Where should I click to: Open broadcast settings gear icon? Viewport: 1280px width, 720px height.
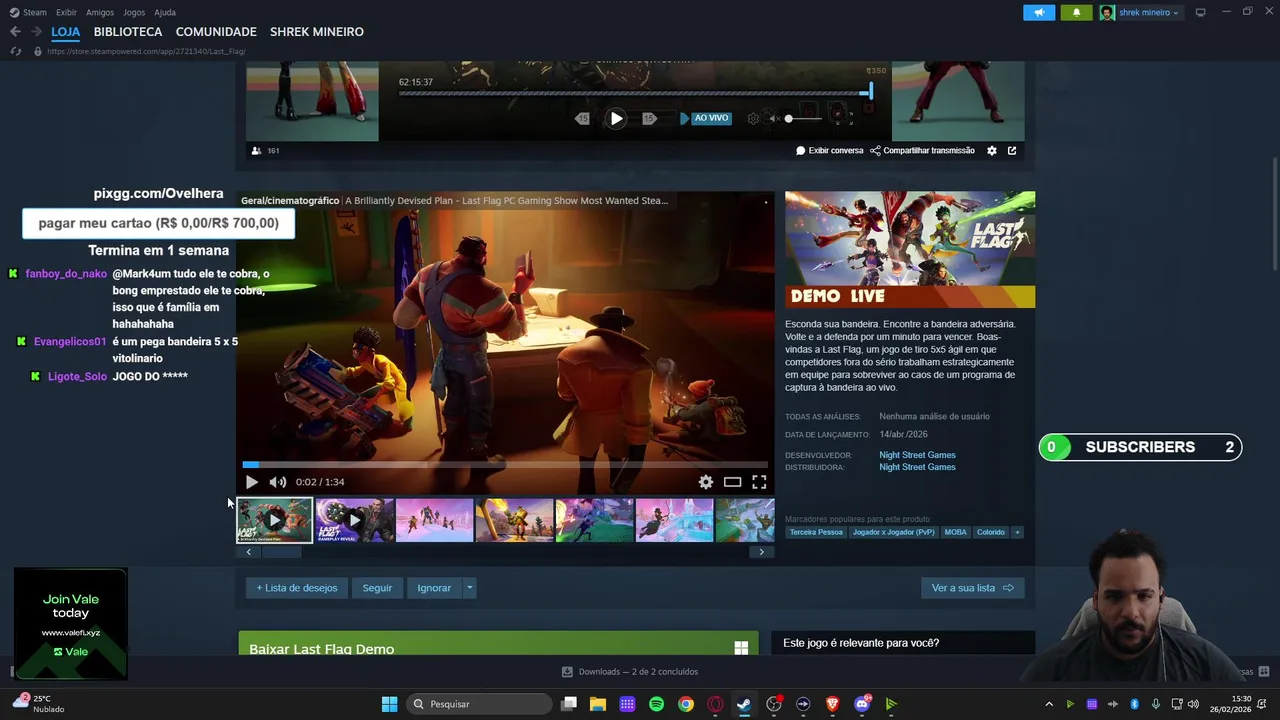(992, 151)
